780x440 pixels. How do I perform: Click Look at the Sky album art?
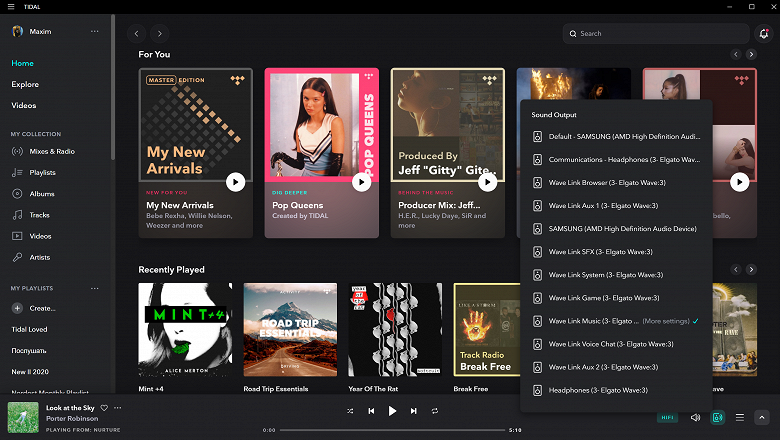point(23,417)
